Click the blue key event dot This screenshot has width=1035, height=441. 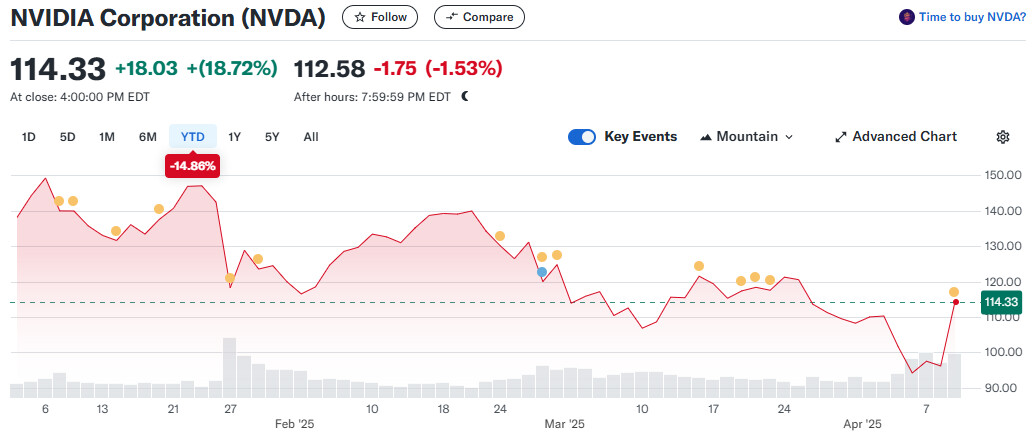[x=542, y=272]
